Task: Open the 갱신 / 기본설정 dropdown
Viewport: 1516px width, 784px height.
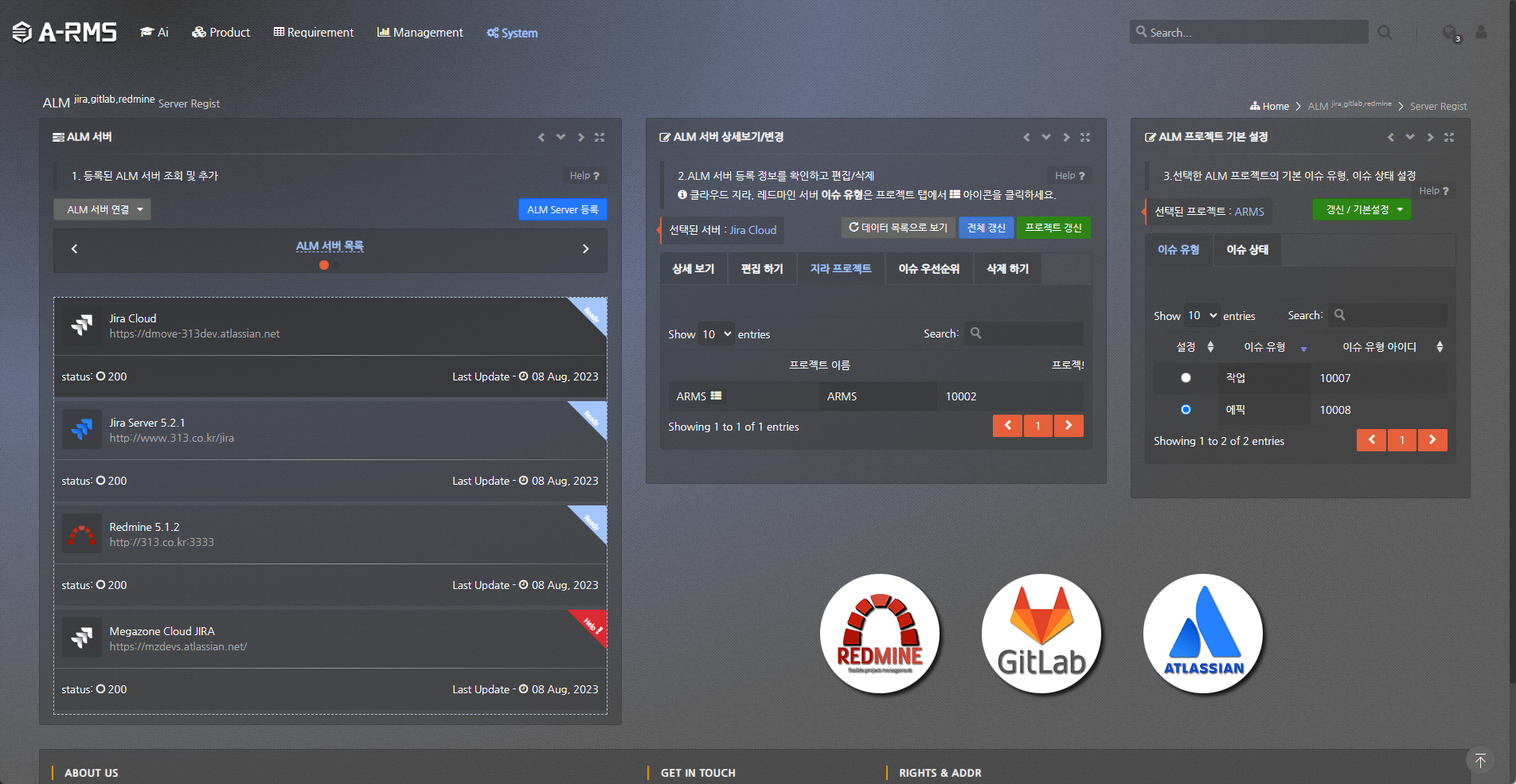Action: coord(1362,209)
